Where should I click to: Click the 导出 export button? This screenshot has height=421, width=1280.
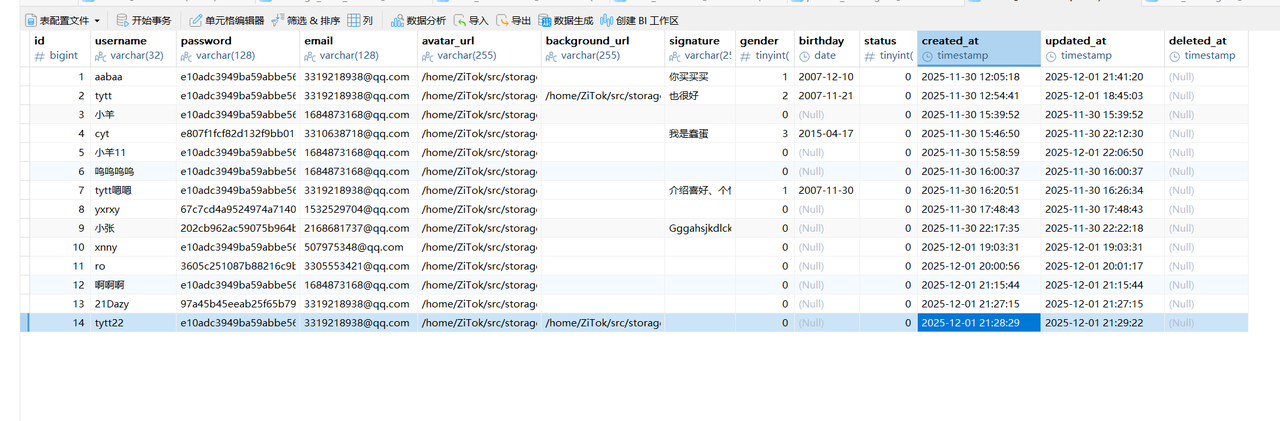pos(514,20)
